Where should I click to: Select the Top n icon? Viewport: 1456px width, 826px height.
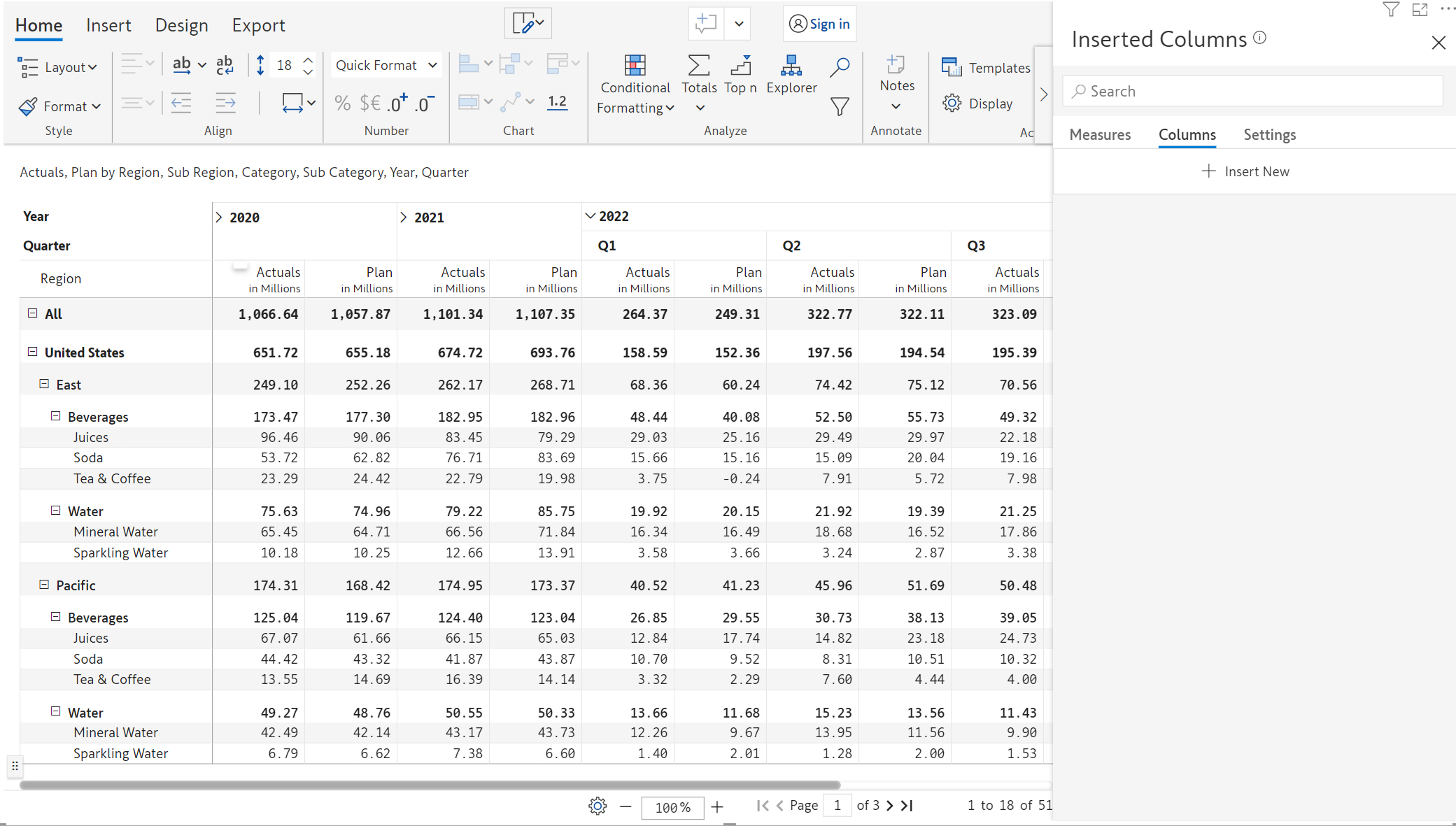740,66
